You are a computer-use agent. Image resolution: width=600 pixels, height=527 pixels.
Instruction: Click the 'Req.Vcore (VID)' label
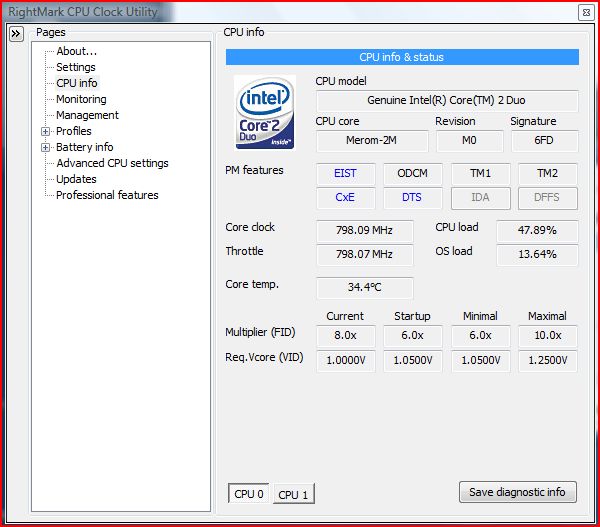(x=264, y=357)
